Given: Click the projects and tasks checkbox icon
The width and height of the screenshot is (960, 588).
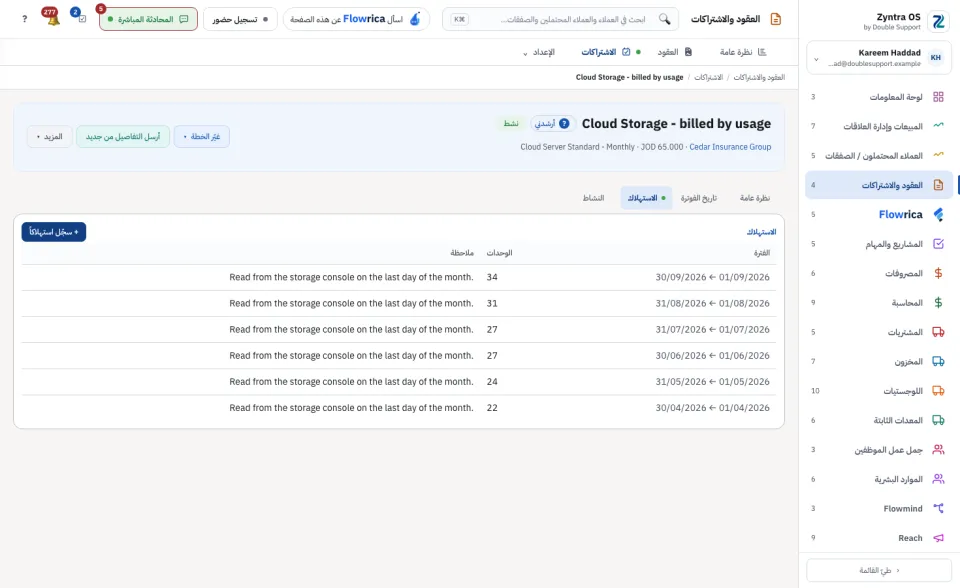Looking at the screenshot, I should (x=938, y=244).
